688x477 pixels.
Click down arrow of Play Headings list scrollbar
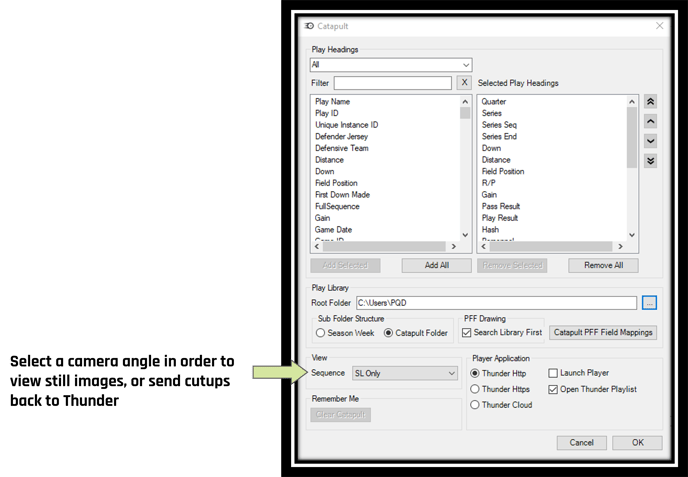(x=465, y=235)
